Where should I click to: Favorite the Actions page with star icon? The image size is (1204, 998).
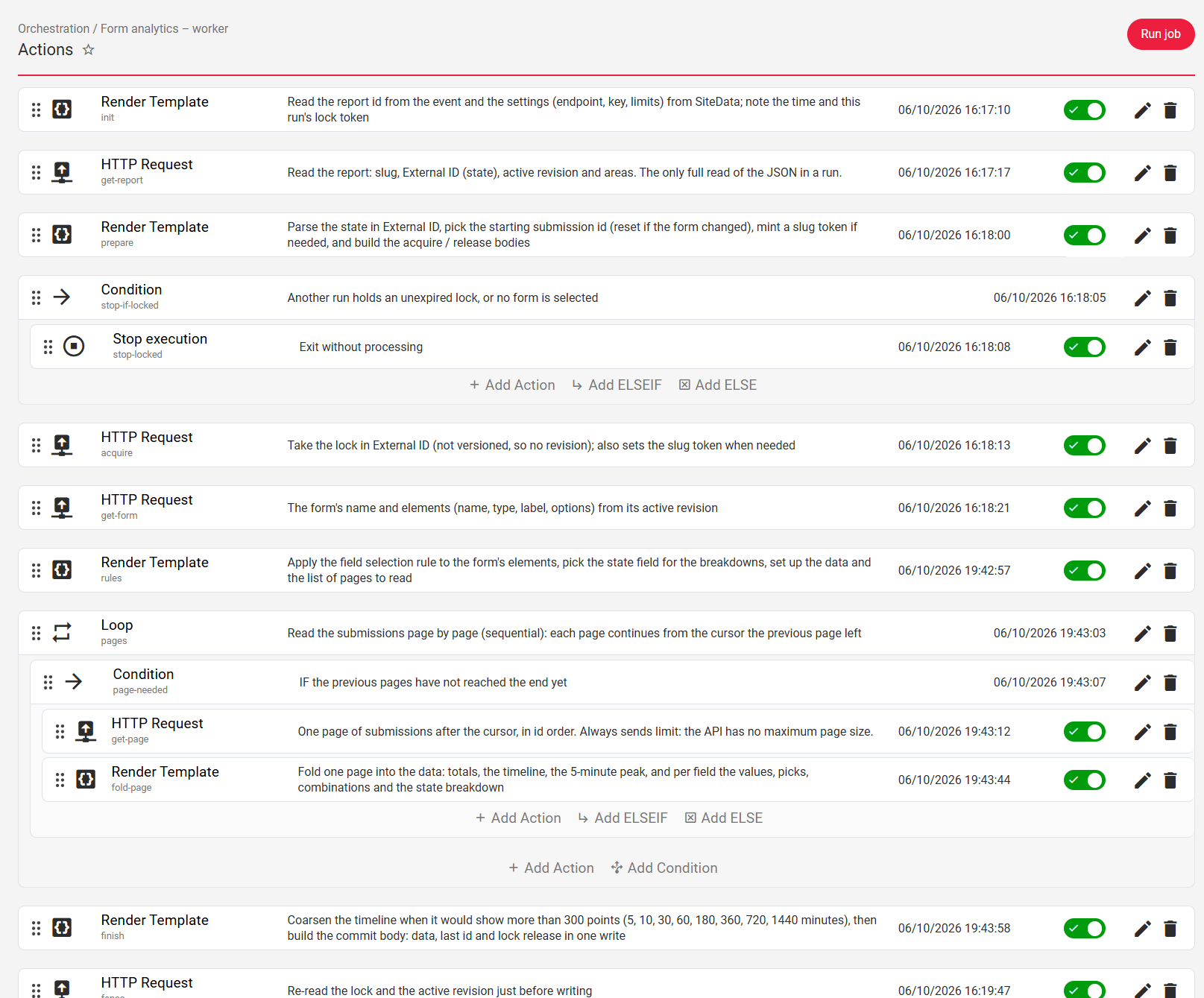pos(88,50)
